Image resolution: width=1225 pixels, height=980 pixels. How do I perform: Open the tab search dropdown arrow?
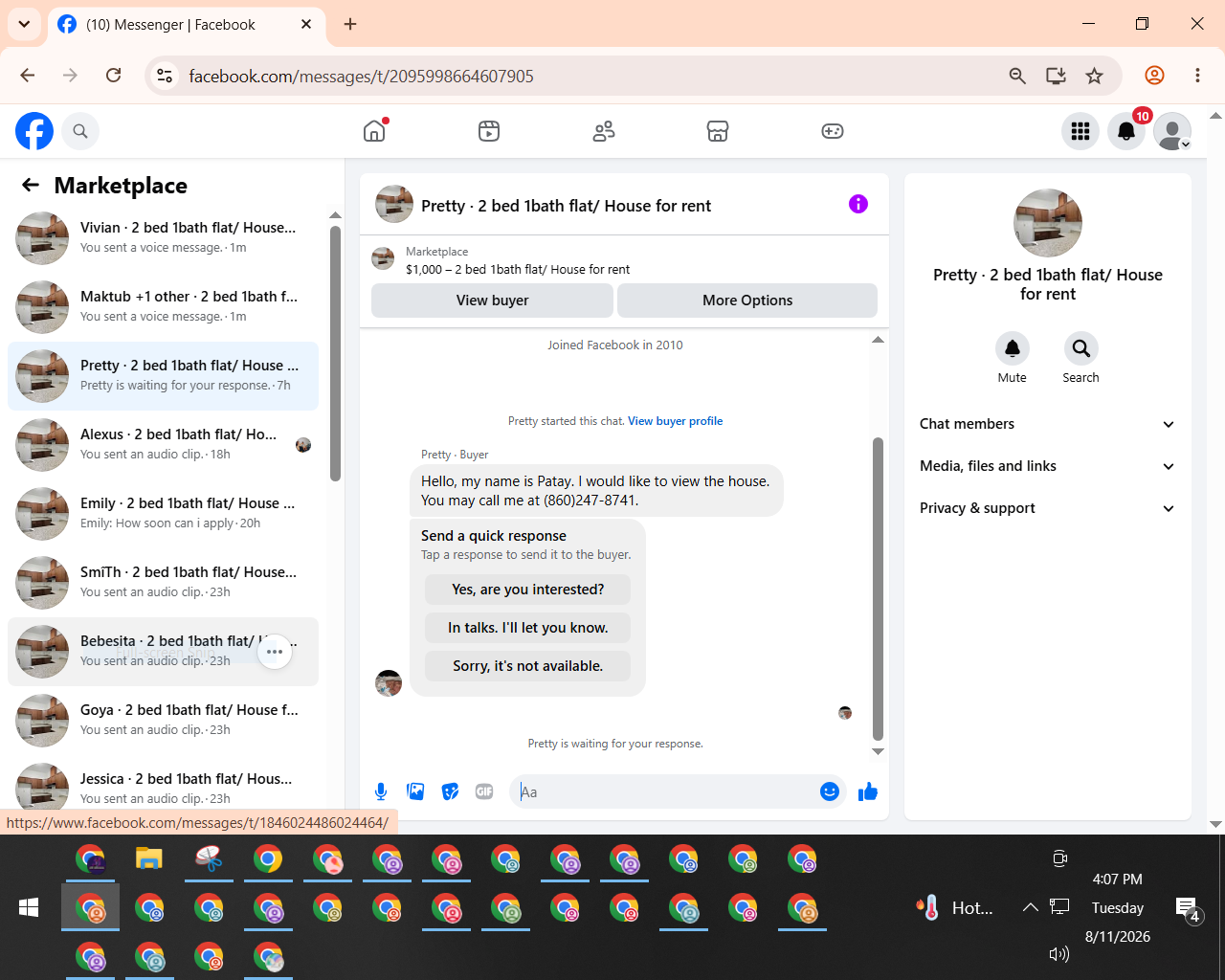click(x=24, y=24)
